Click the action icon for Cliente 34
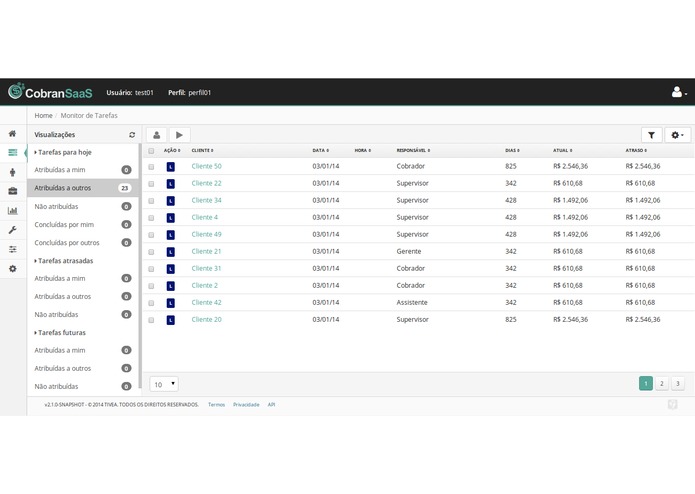 tap(171, 201)
